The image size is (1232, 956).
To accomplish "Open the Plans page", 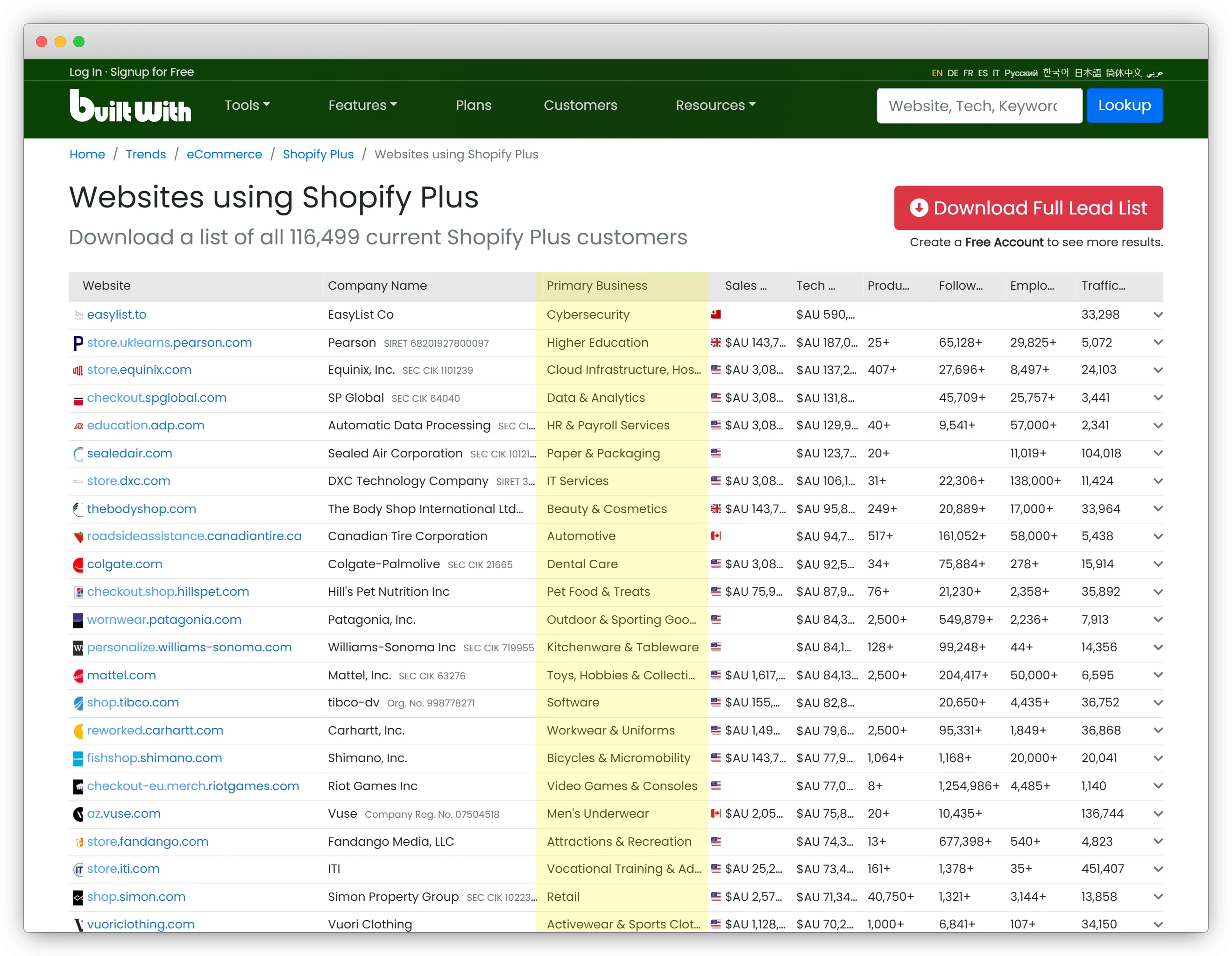I will (x=473, y=106).
